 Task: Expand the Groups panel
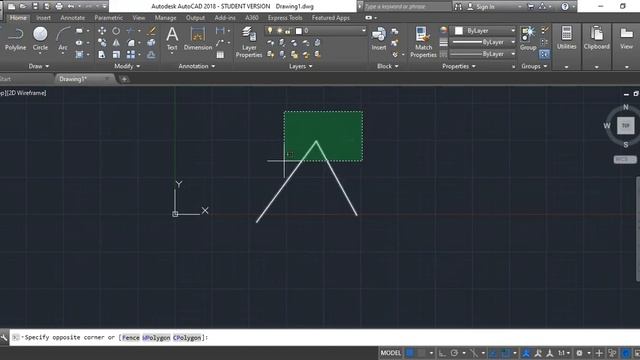pos(534,66)
